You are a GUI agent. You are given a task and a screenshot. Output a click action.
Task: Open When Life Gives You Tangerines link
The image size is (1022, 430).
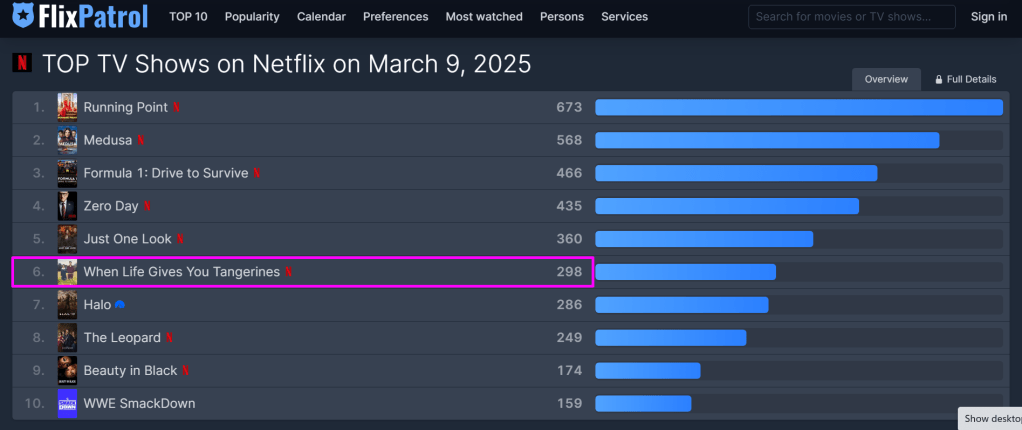coord(181,272)
